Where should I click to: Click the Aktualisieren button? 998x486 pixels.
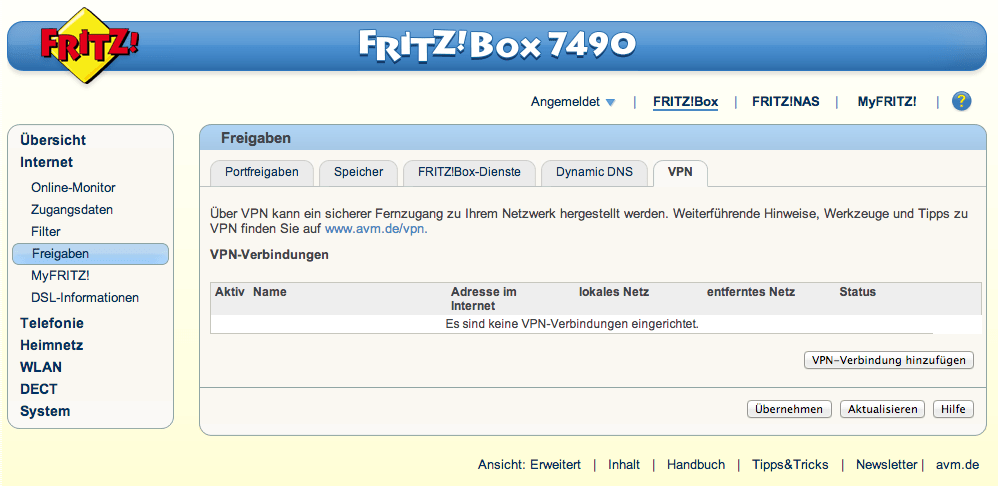882,409
